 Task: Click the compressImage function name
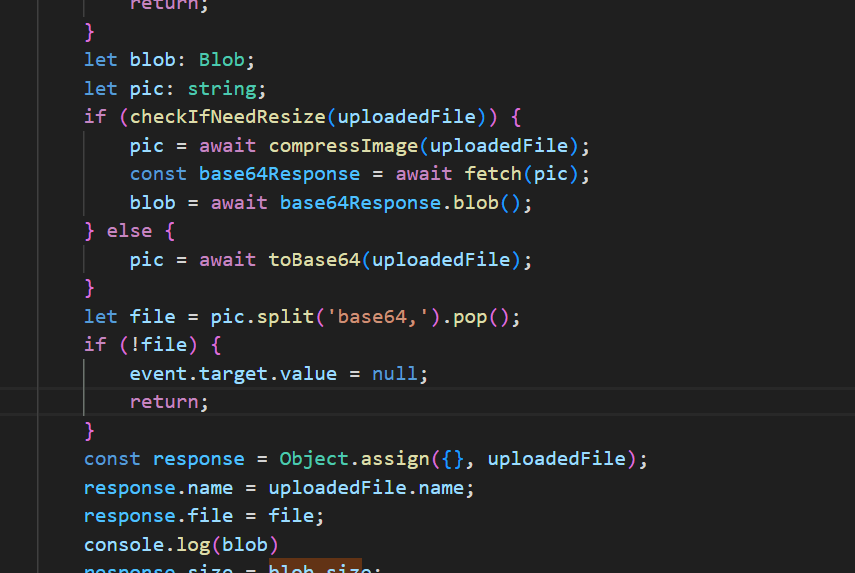coord(342,145)
